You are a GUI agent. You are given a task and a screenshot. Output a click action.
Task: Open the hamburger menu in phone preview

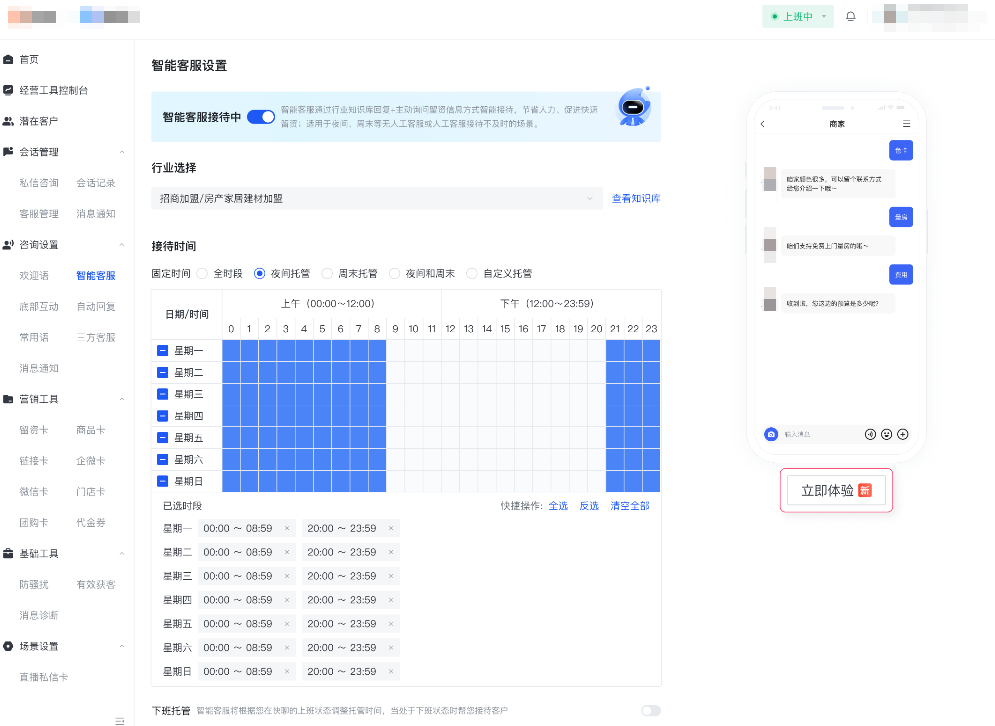907,123
